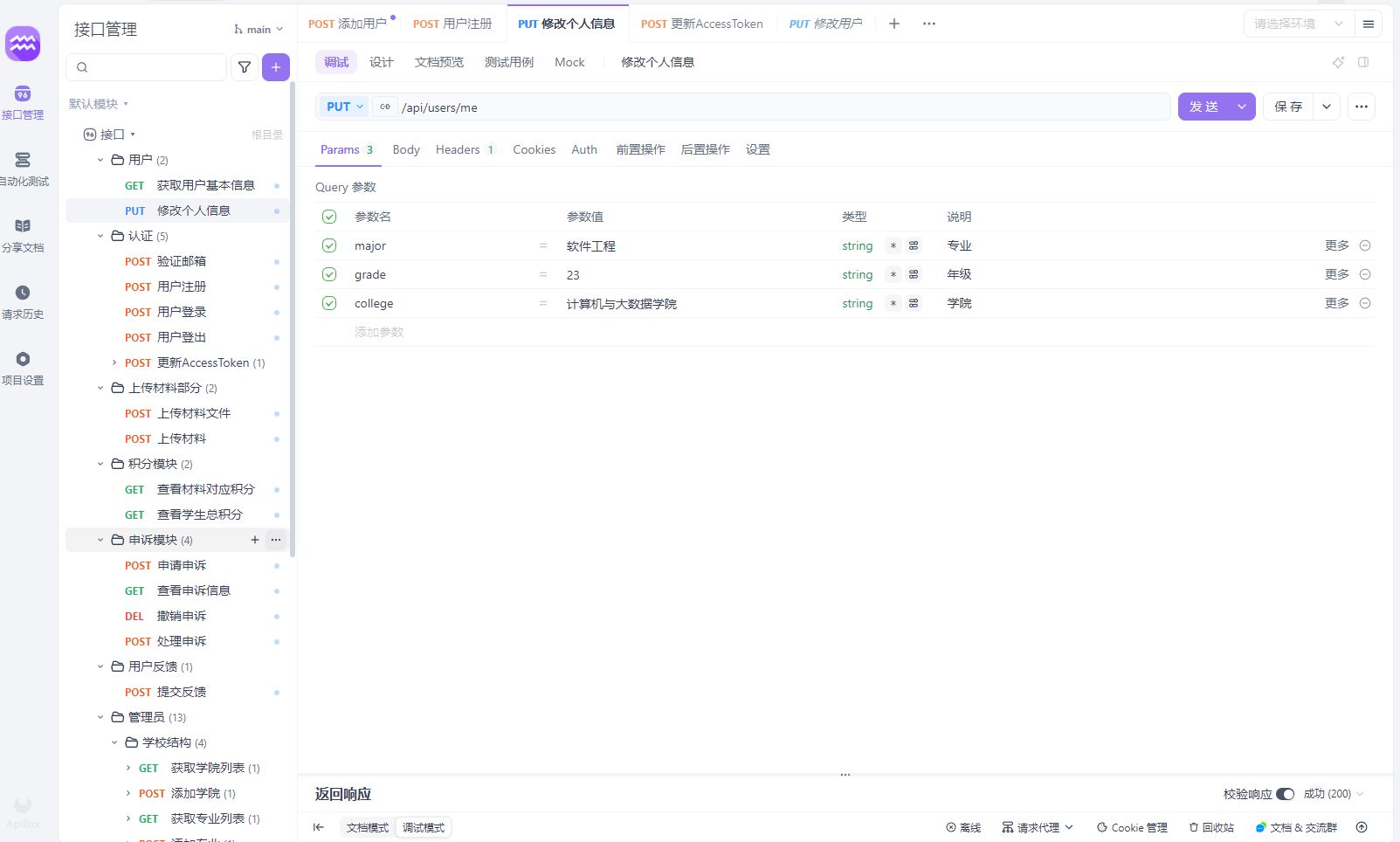Image resolution: width=1400 pixels, height=842 pixels.
Task: Toggle the select-all parameters checkbox
Action: (329, 217)
